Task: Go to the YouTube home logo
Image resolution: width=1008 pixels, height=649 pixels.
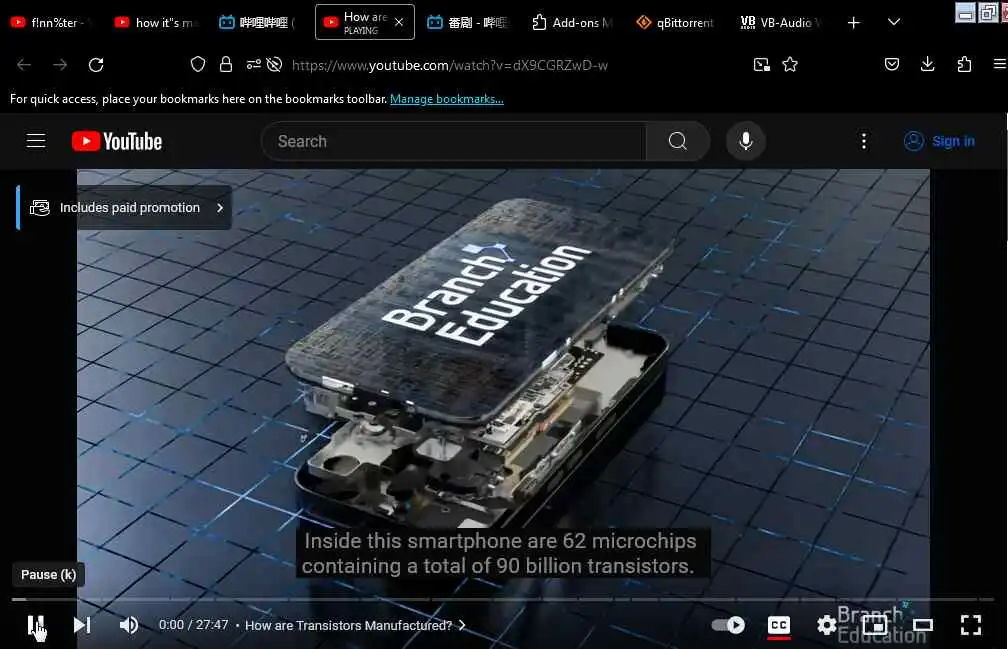Action: click(117, 141)
